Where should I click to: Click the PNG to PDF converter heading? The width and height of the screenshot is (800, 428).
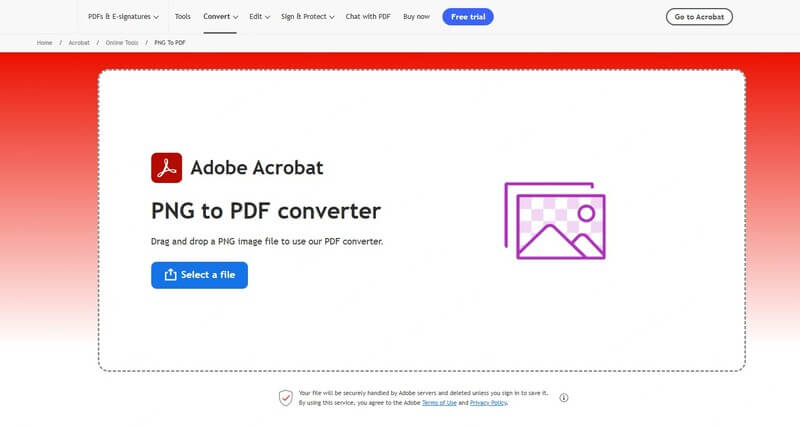tap(266, 211)
